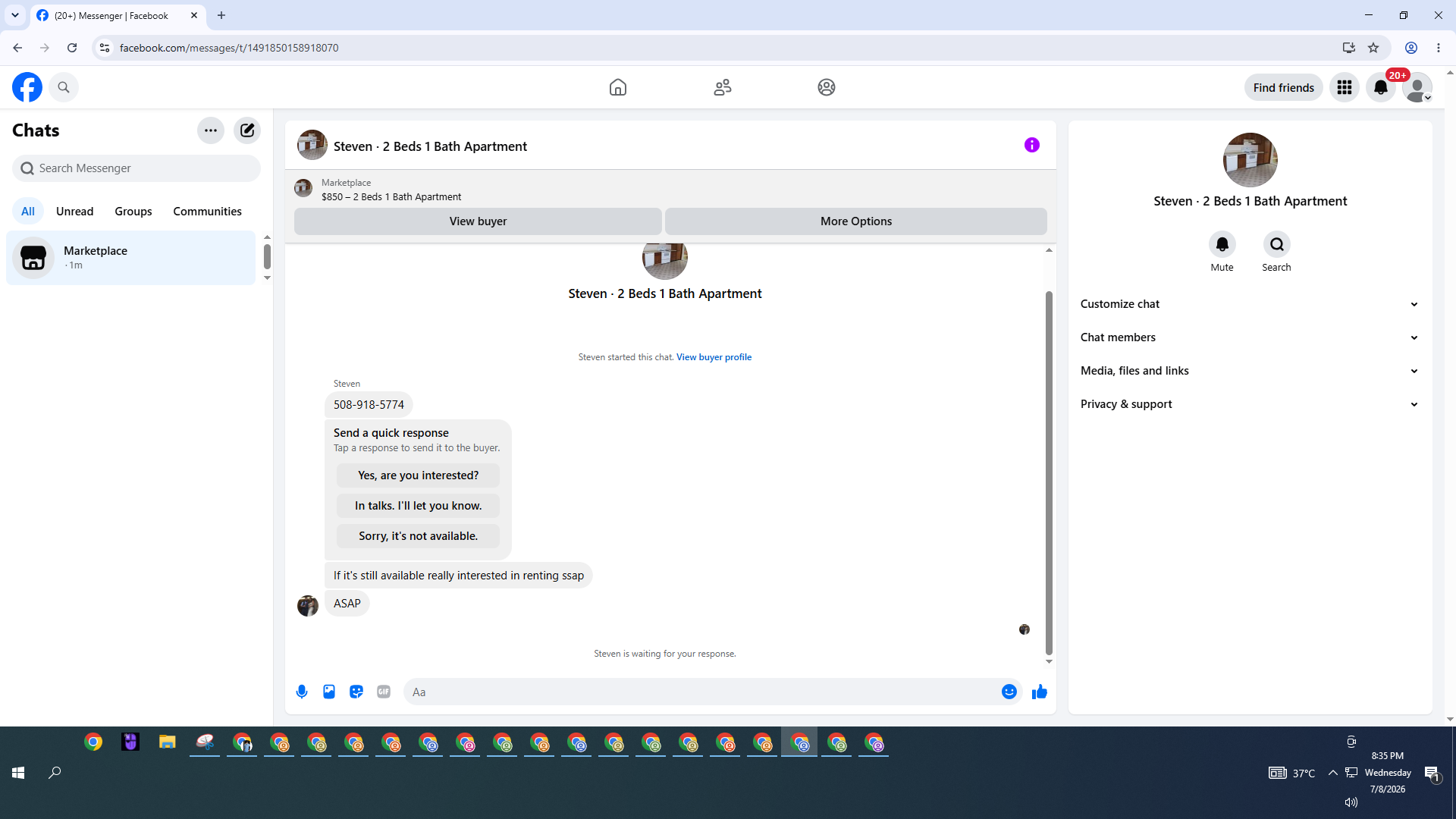Image resolution: width=1456 pixels, height=819 pixels.
Task: Open the Groups icon in the top navigation
Action: (827, 87)
